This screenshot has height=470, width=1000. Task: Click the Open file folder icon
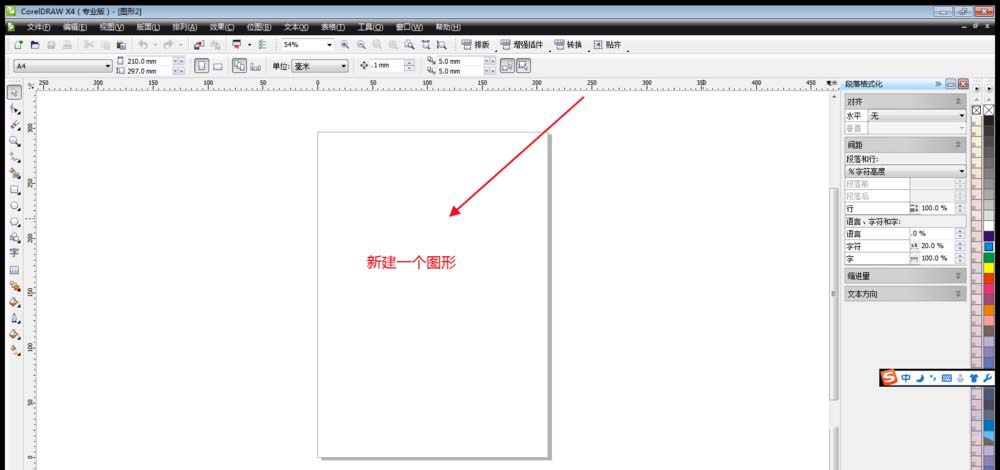point(35,45)
